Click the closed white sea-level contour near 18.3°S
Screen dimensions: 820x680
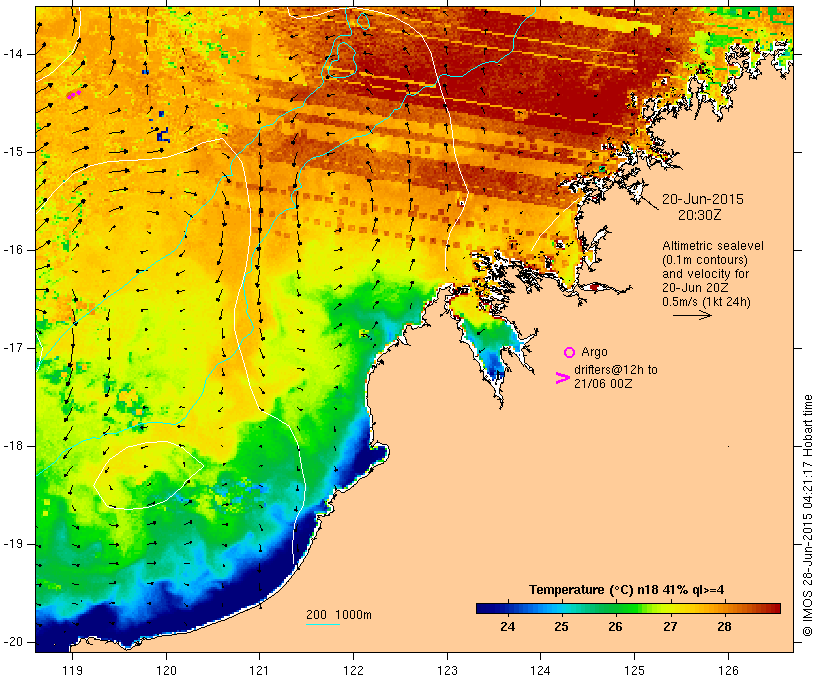(148, 475)
